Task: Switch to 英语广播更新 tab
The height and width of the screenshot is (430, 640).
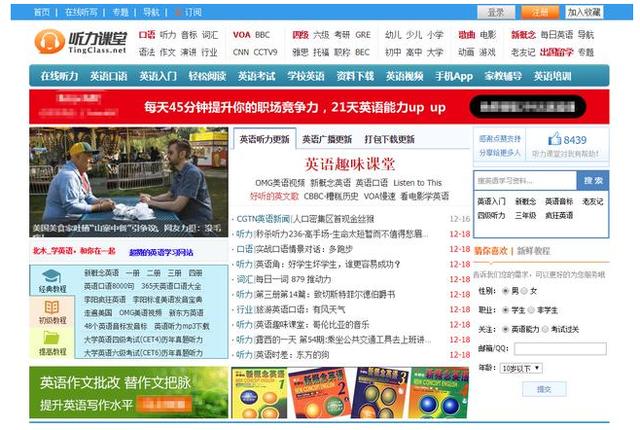Action: click(326, 139)
